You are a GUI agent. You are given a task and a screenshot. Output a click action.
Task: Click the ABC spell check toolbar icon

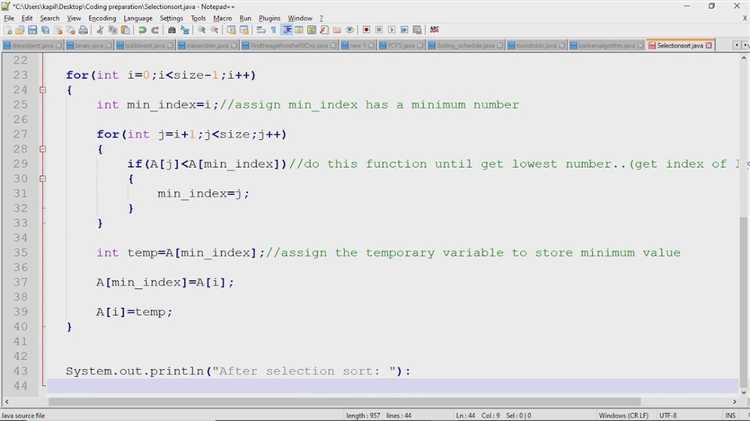434,30
